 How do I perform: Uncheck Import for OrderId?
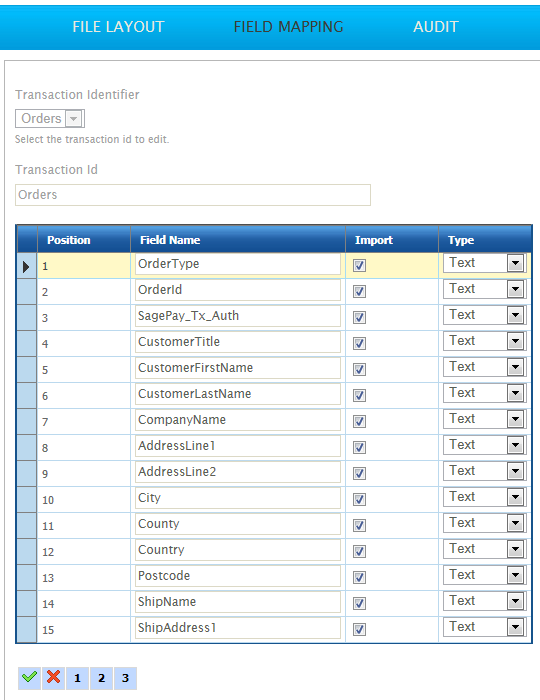tap(359, 292)
